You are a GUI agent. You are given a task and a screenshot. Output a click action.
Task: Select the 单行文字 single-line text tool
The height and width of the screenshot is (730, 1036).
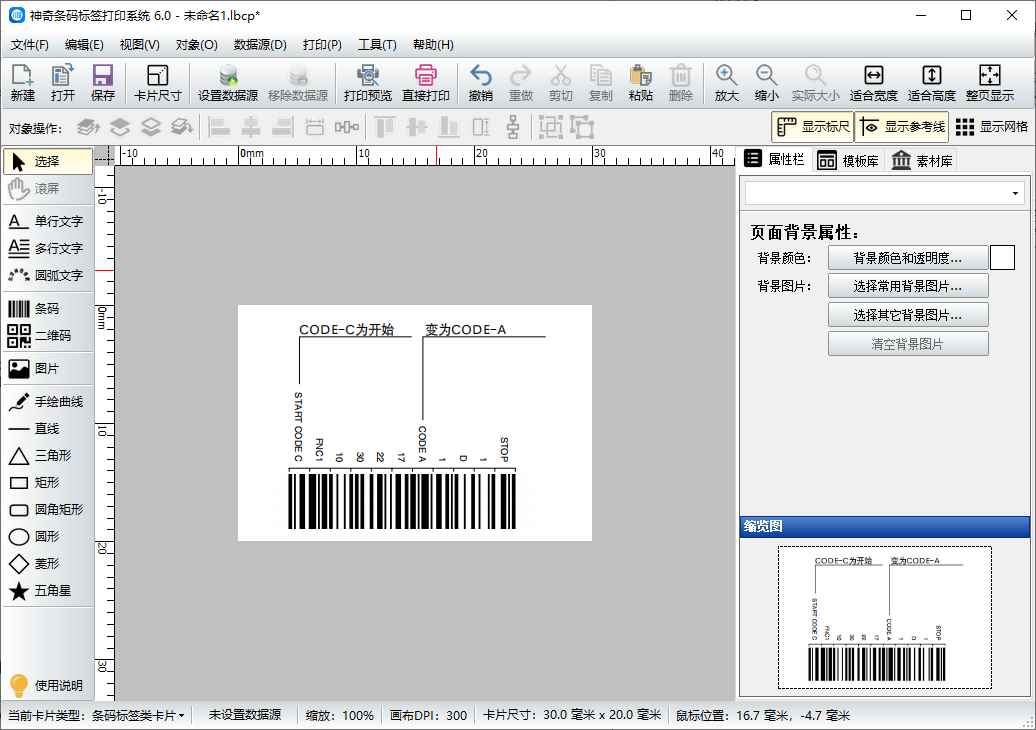pyautogui.click(x=48, y=221)
